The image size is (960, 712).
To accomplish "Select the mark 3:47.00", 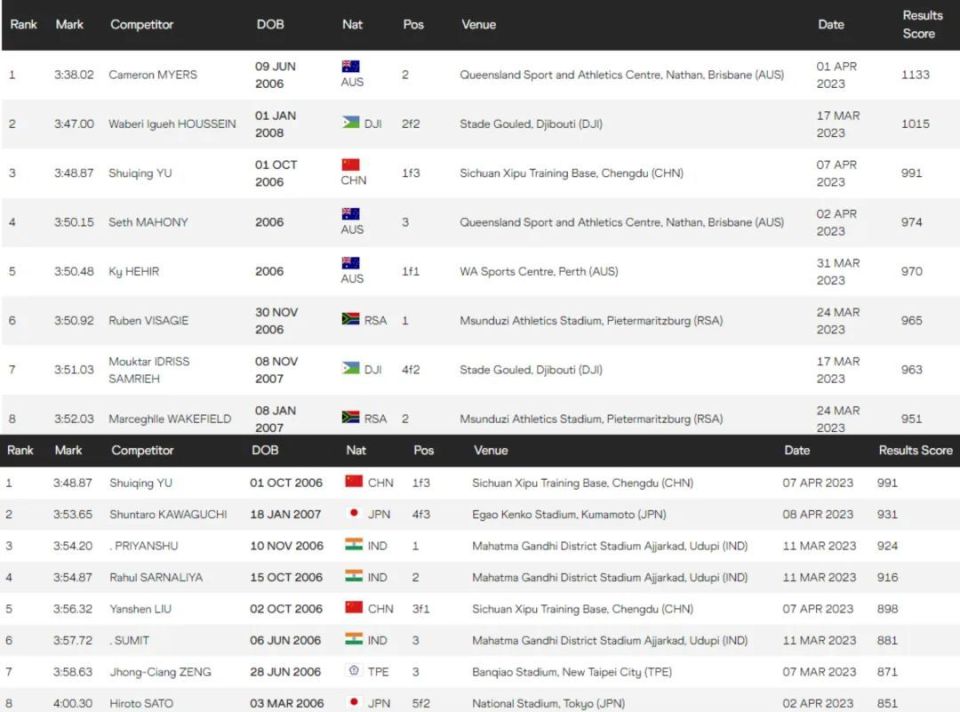I will click(x=73, y=124).
